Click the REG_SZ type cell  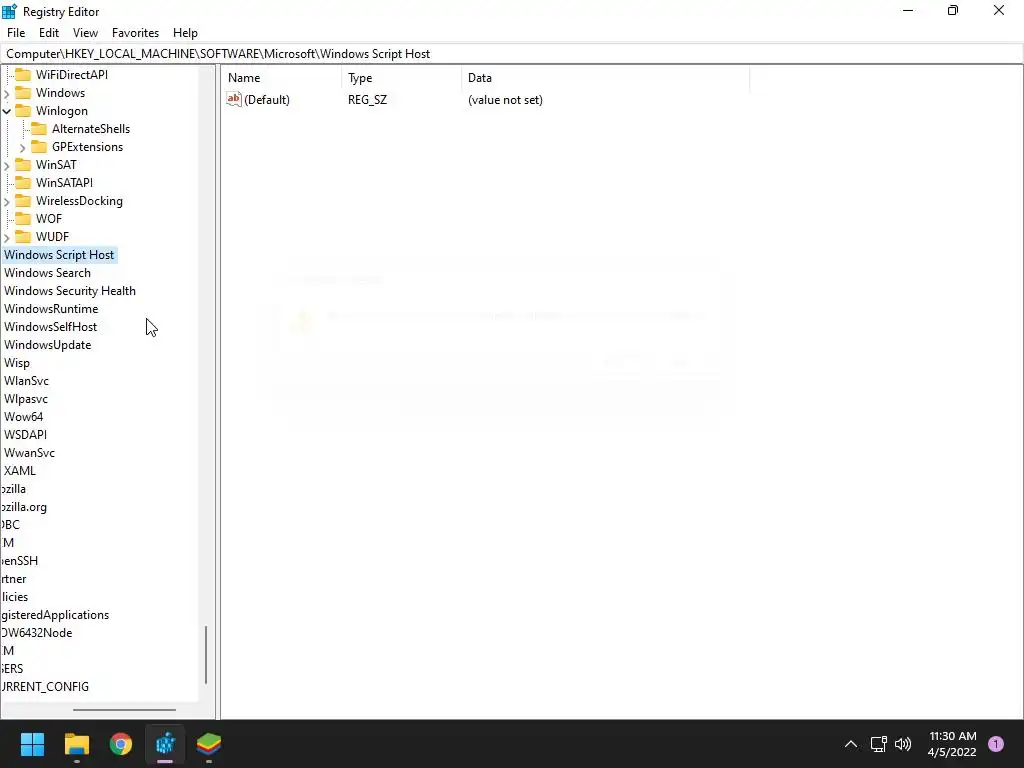[367, 100]
